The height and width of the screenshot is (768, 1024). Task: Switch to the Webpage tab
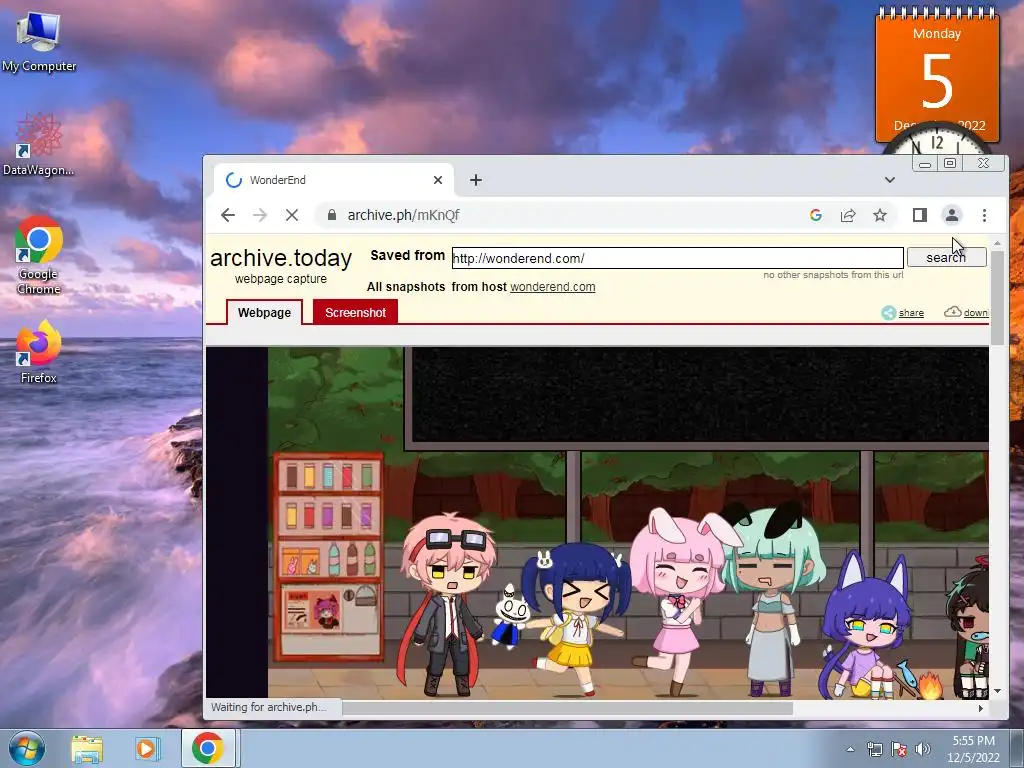pos(264,312)
